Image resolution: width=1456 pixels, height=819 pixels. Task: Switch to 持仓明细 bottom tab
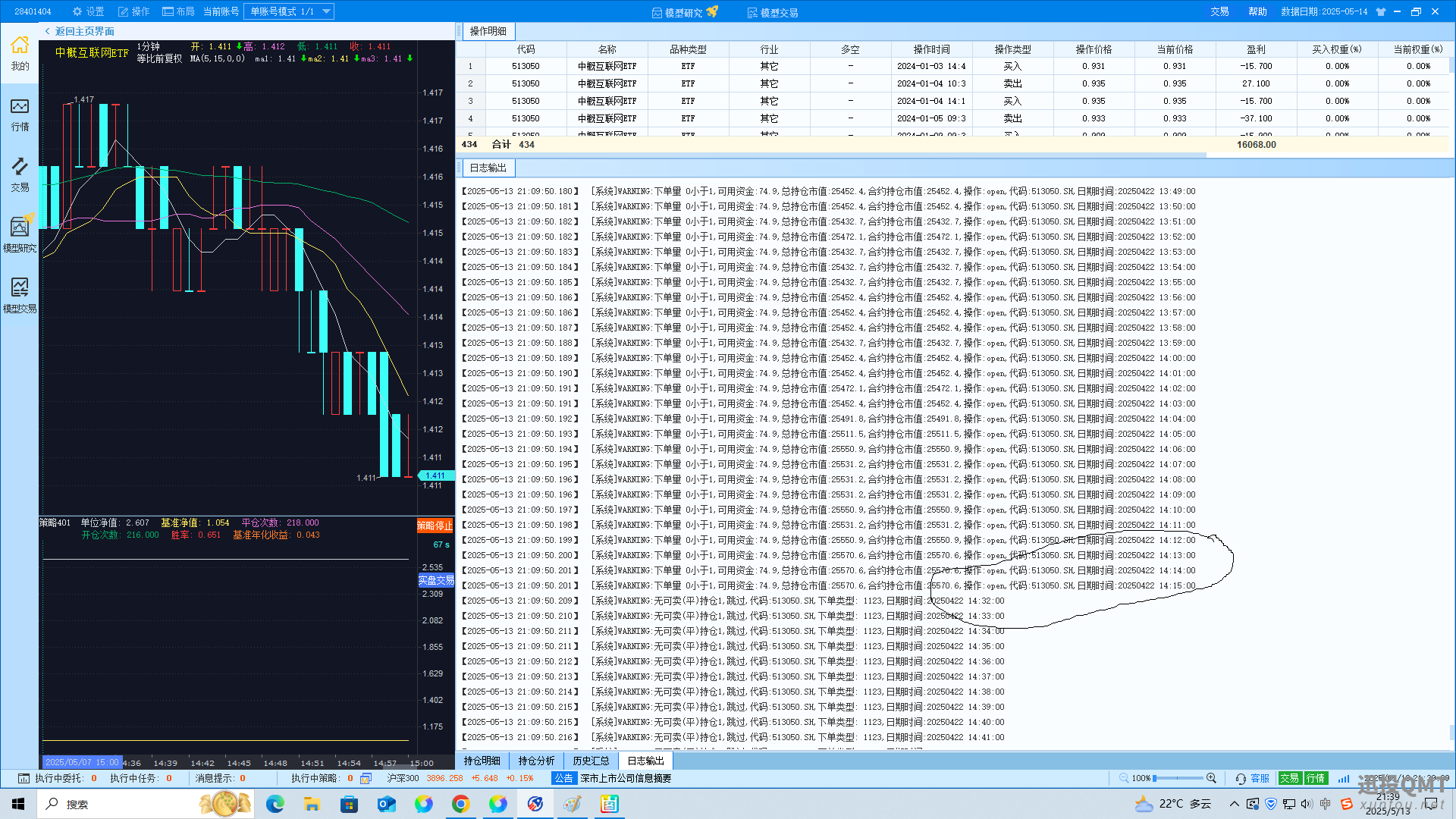click(482, 761)
